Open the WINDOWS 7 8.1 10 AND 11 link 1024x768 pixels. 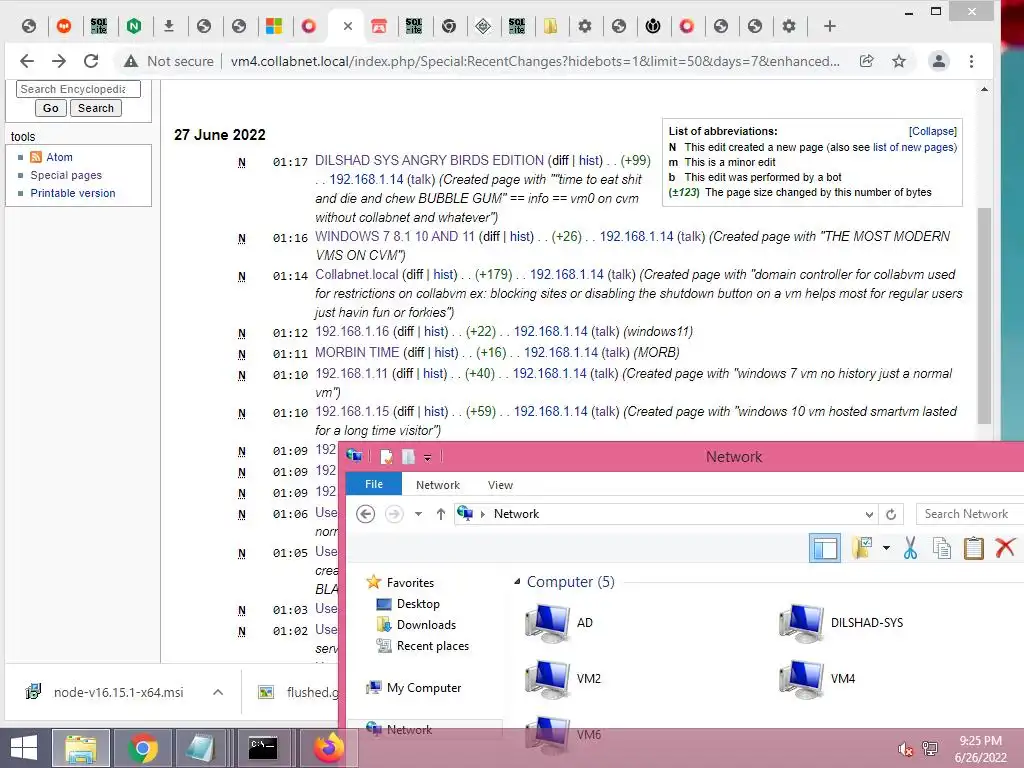394,236
